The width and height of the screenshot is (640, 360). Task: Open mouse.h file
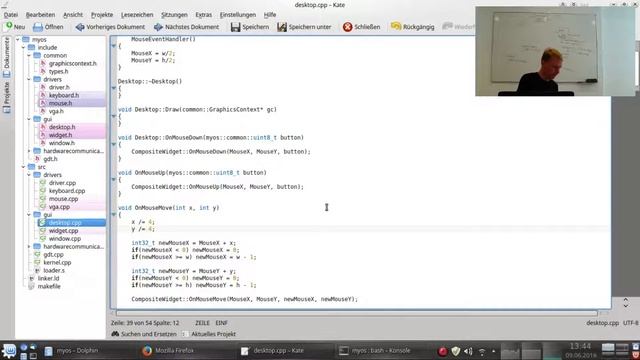[60, 103]
